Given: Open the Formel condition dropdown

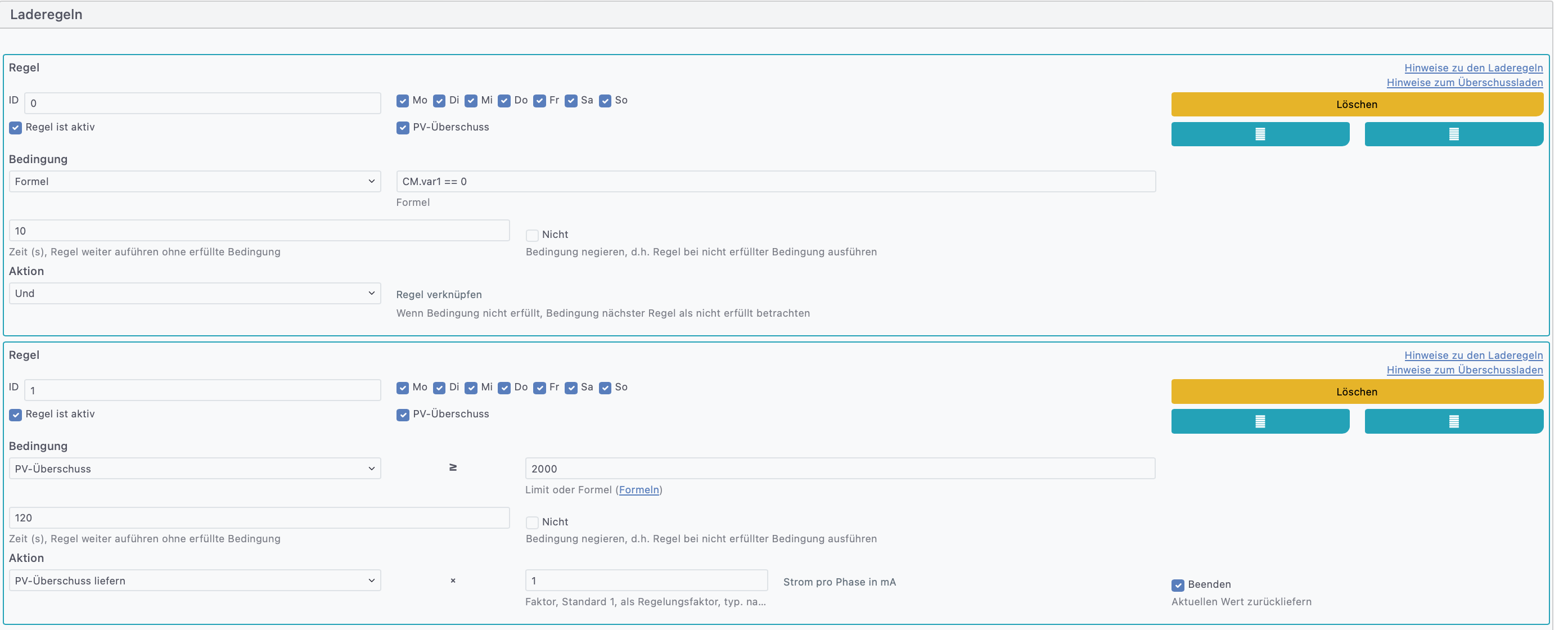Looking at the screenshot, I should 195,181.
